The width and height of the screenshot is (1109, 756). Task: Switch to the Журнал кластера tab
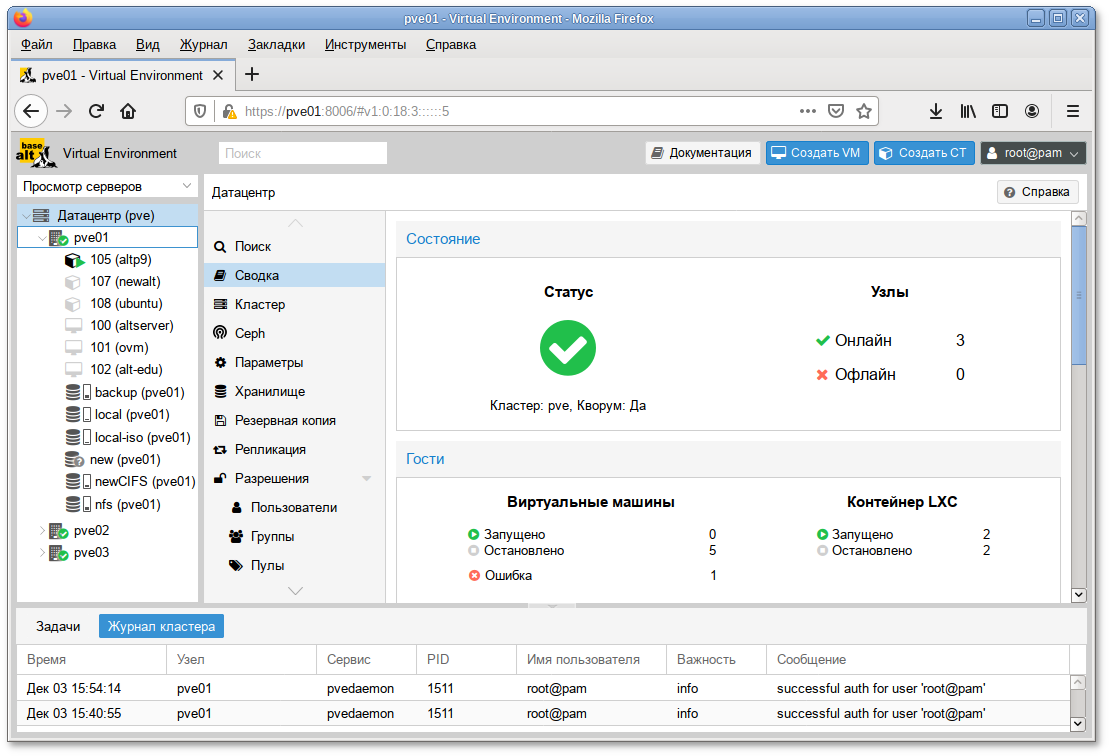point(161,627)
